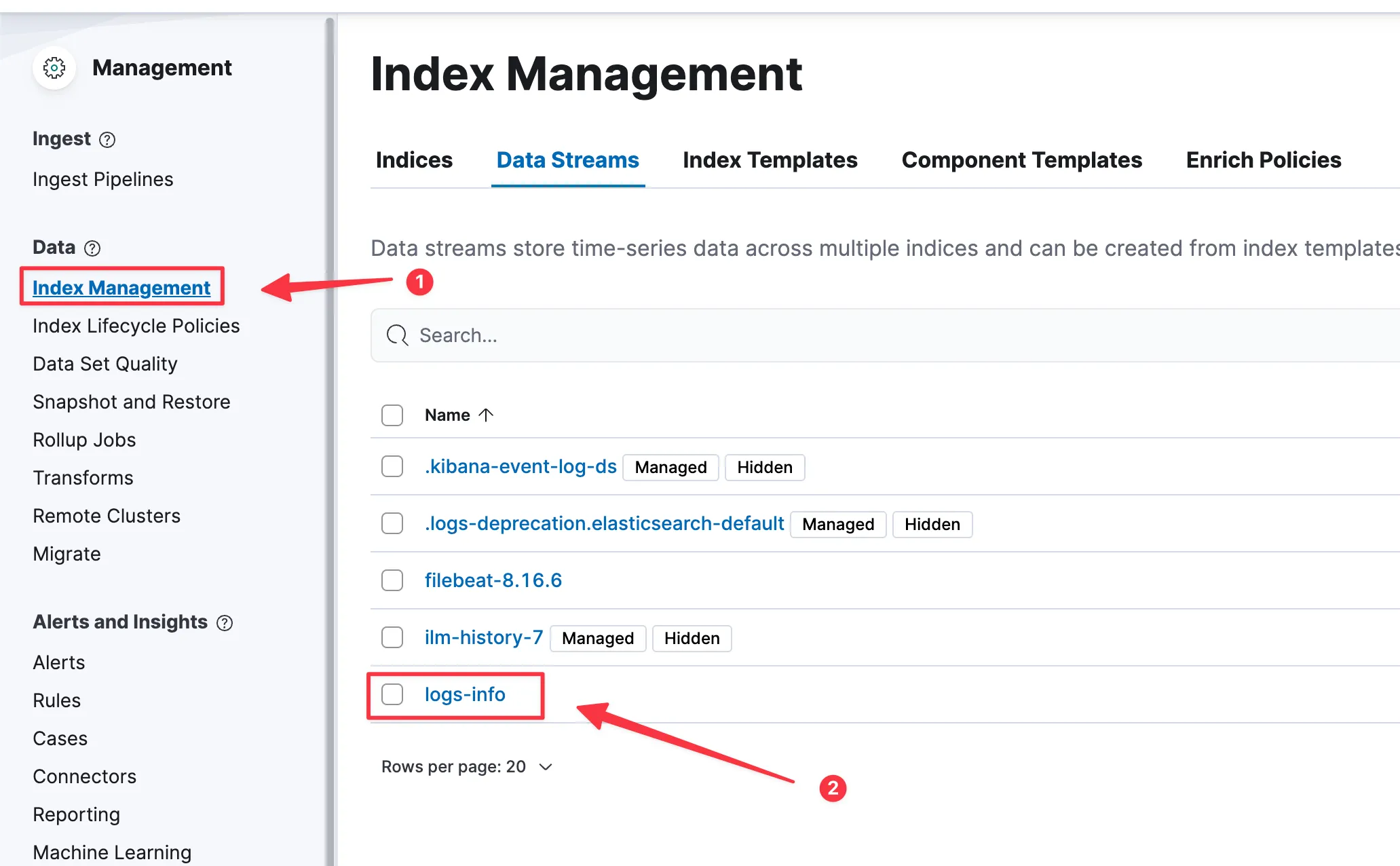Open Ingest Pipelines from the sidebar
The image size is (1400, 866).
(103, 179)
